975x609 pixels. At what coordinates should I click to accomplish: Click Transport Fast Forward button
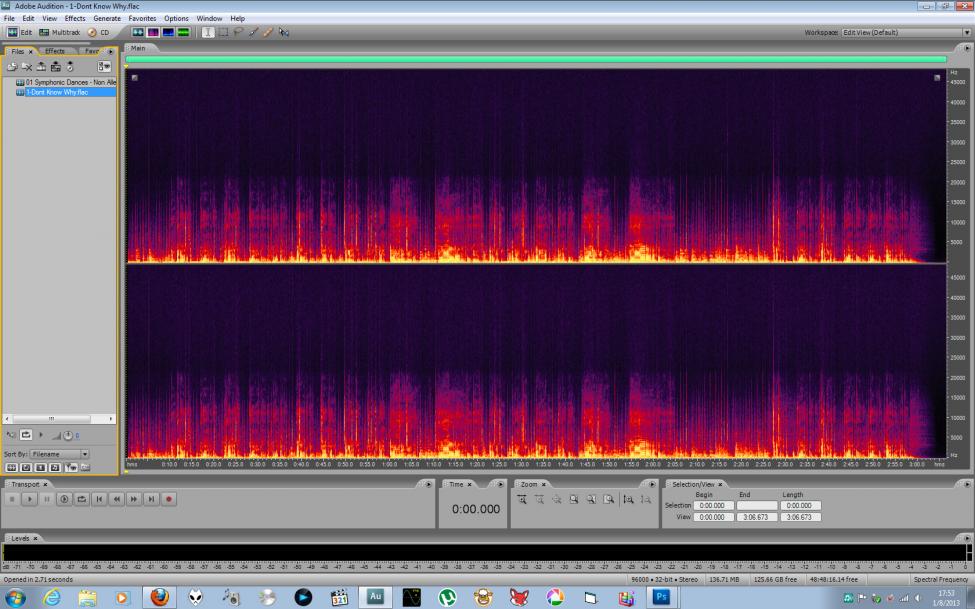(134, 499)
